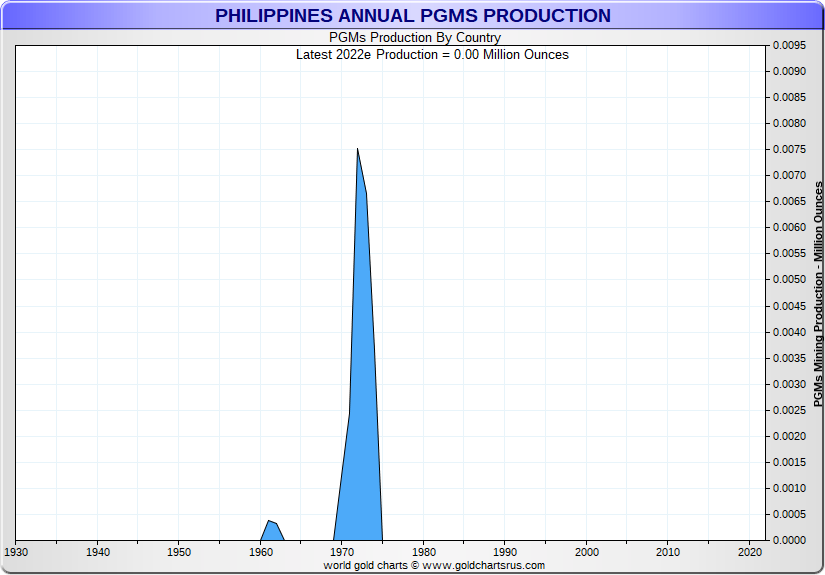Select the Latest 2022e Production text line
Screen dimensions: 825x575
point(432,54)
